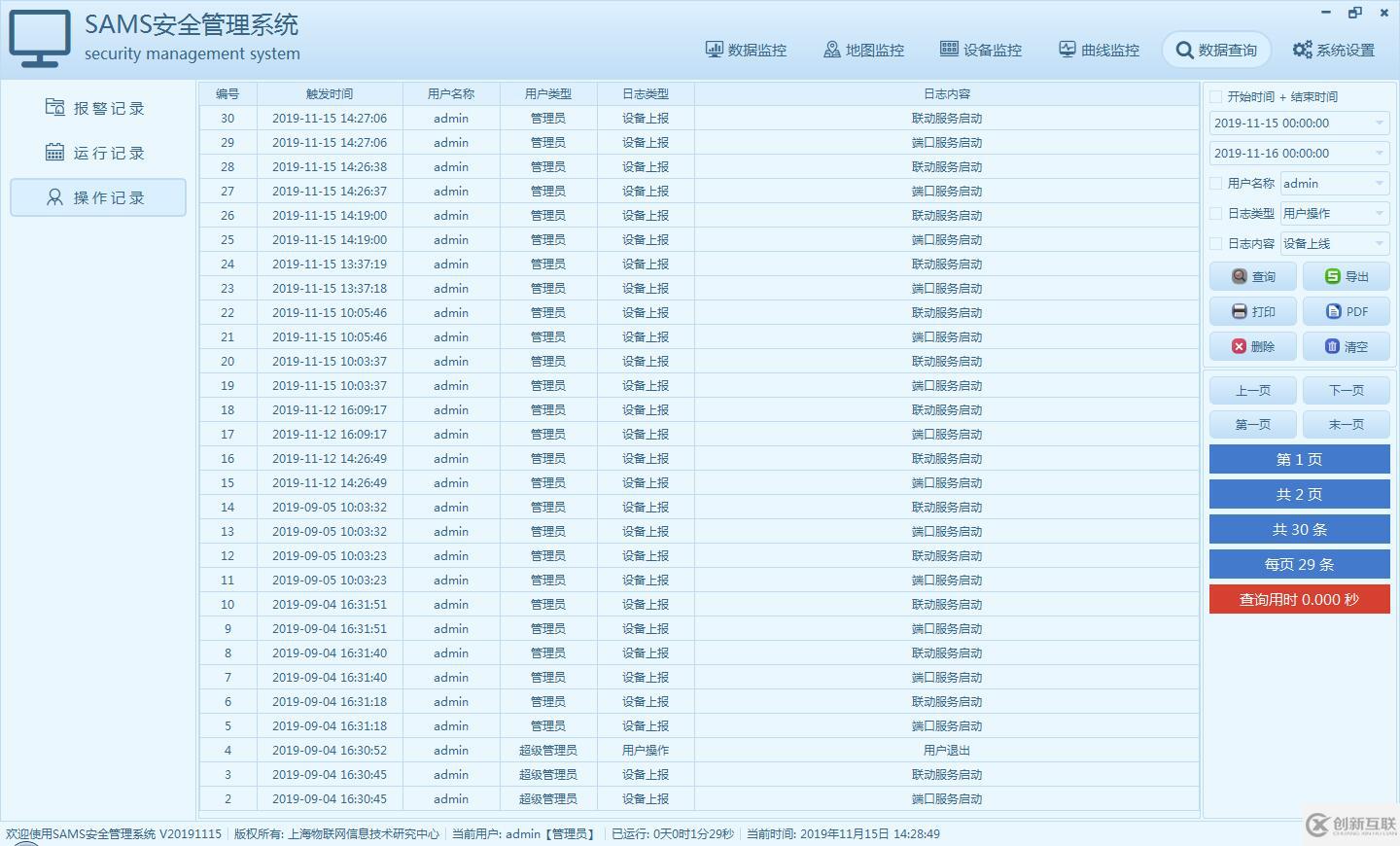Click the timestamp 2019-11-15 13:37:19
The image size is (1400, 846).
point(330,264)
